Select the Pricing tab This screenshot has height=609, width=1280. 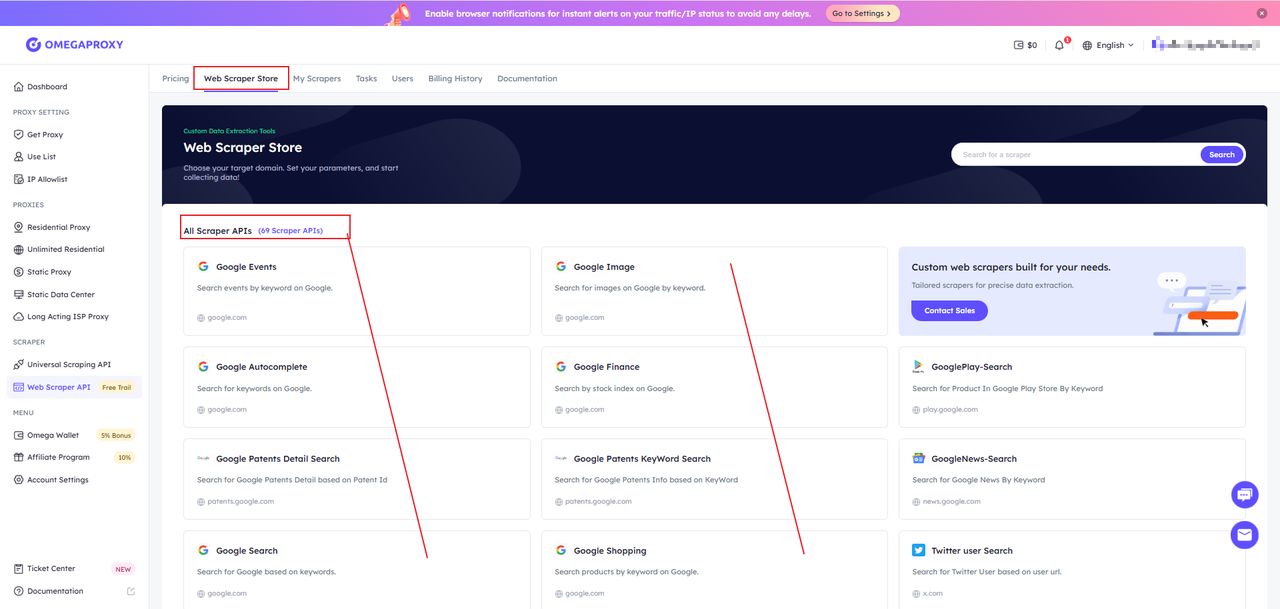click(175, 79)
